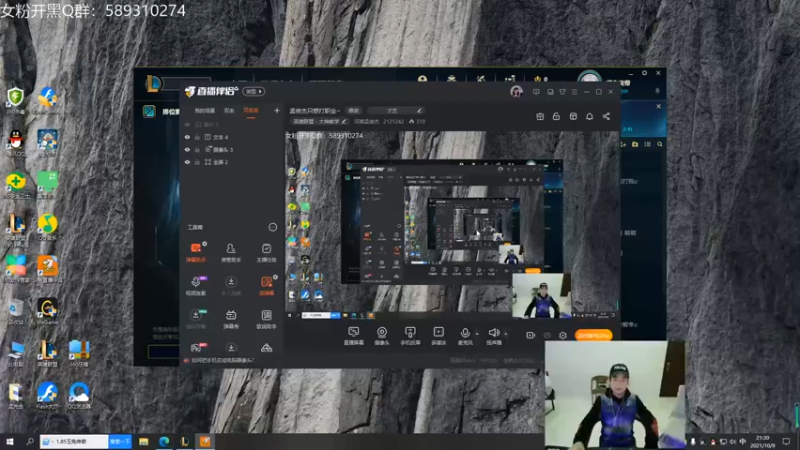This screenshot has width=800, height=450.
Task: Click the gift box icon above the preview
Action: pyautogui.click(x=540, y=116)
